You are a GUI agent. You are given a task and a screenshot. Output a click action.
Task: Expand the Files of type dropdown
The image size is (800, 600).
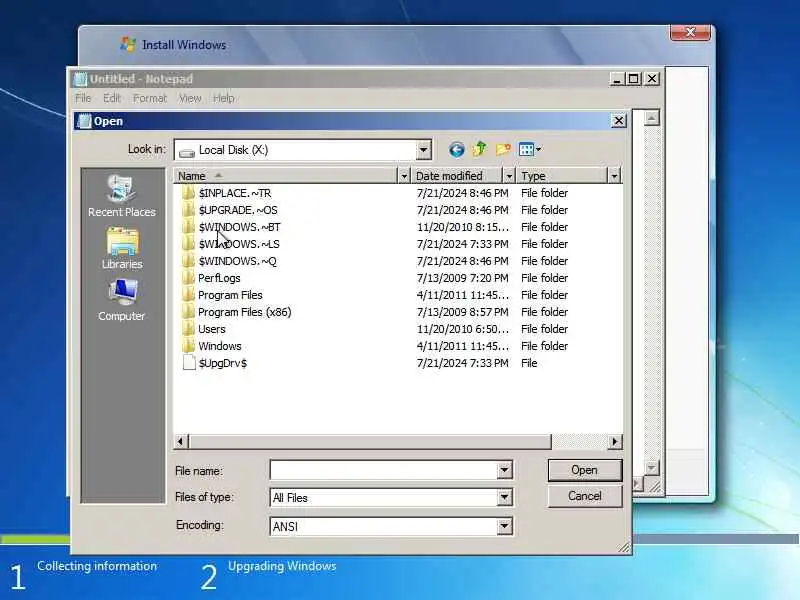pos(504,497)
